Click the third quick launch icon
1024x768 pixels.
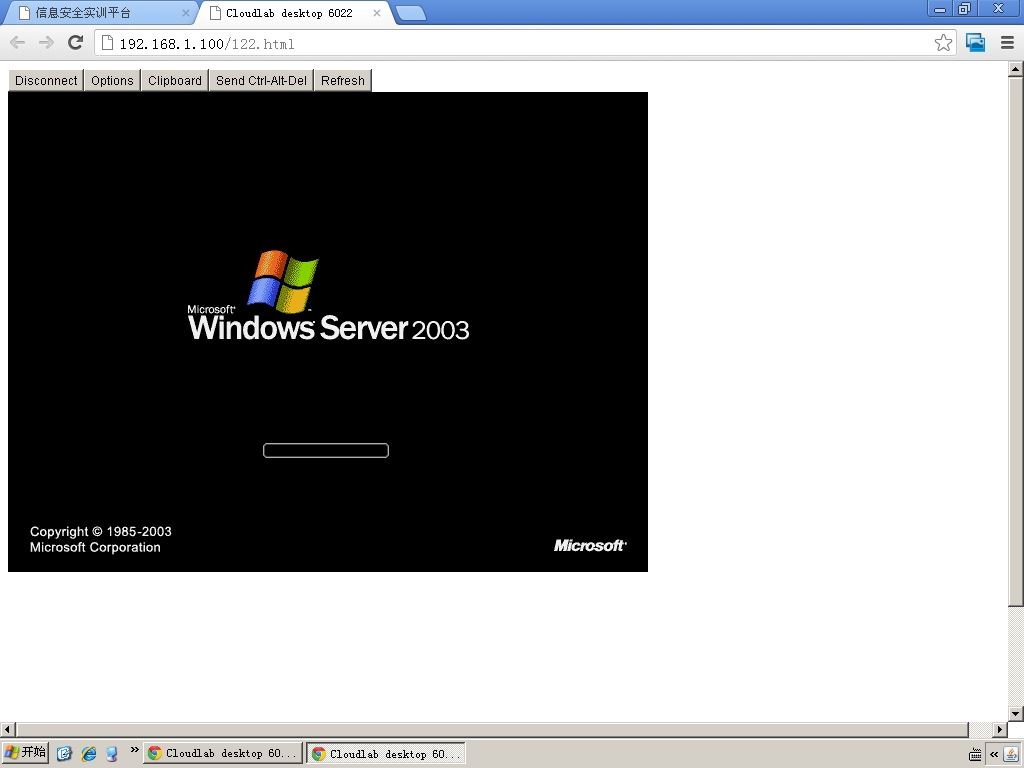pyautogui.click(x=112, y=753)
